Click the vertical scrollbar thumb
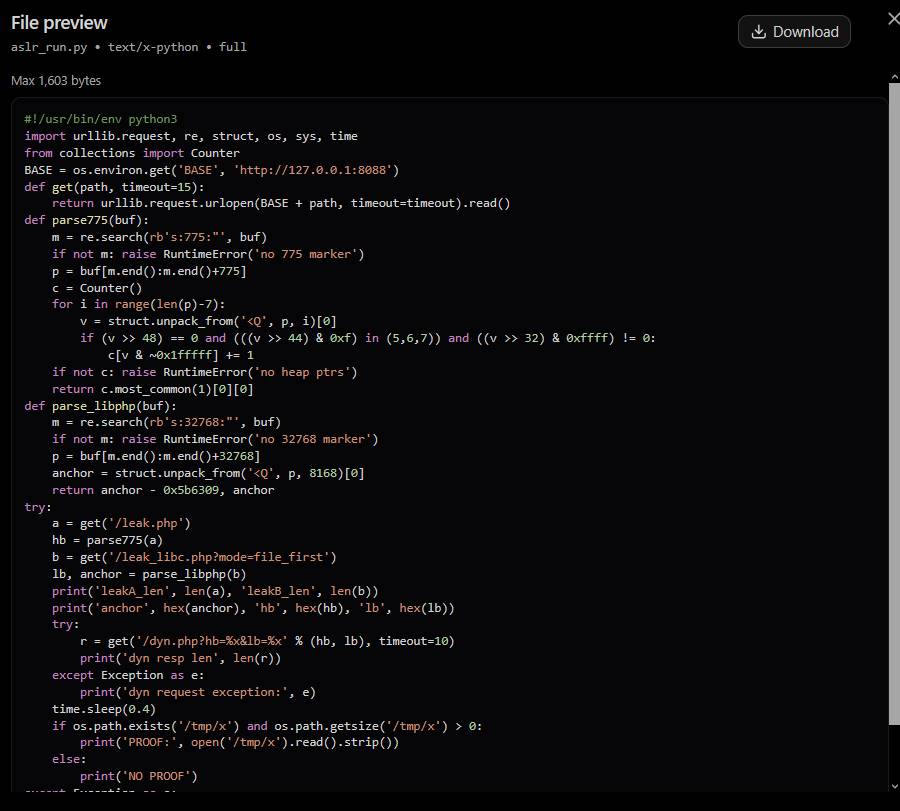Screen dimensions: 900x811 point(894,404)
